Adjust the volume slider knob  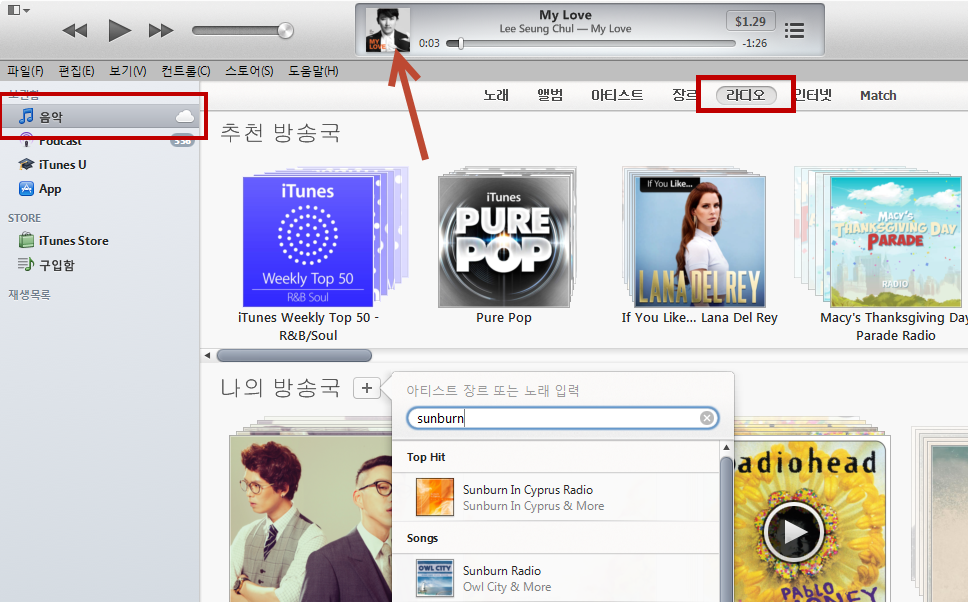(x=285, y=30)
